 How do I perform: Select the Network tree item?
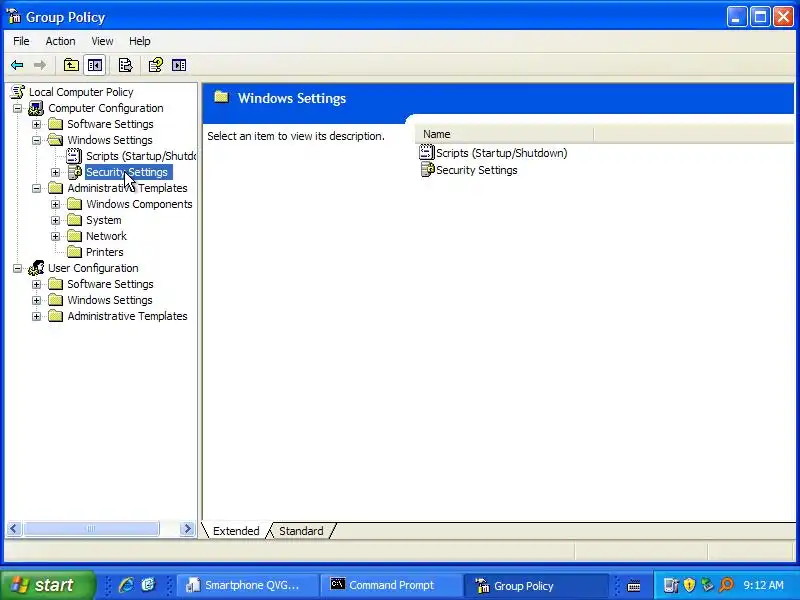click(106, 236)
